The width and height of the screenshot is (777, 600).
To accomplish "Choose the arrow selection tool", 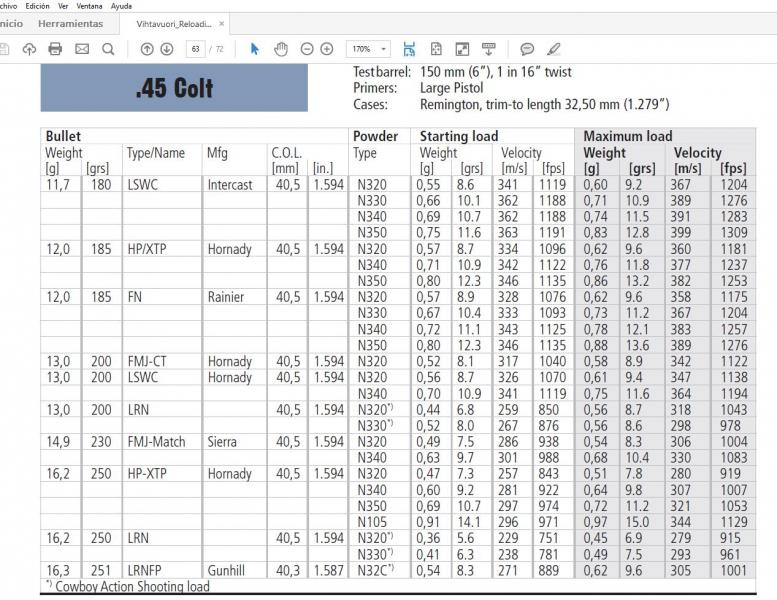I will click(x=255, y=49).
